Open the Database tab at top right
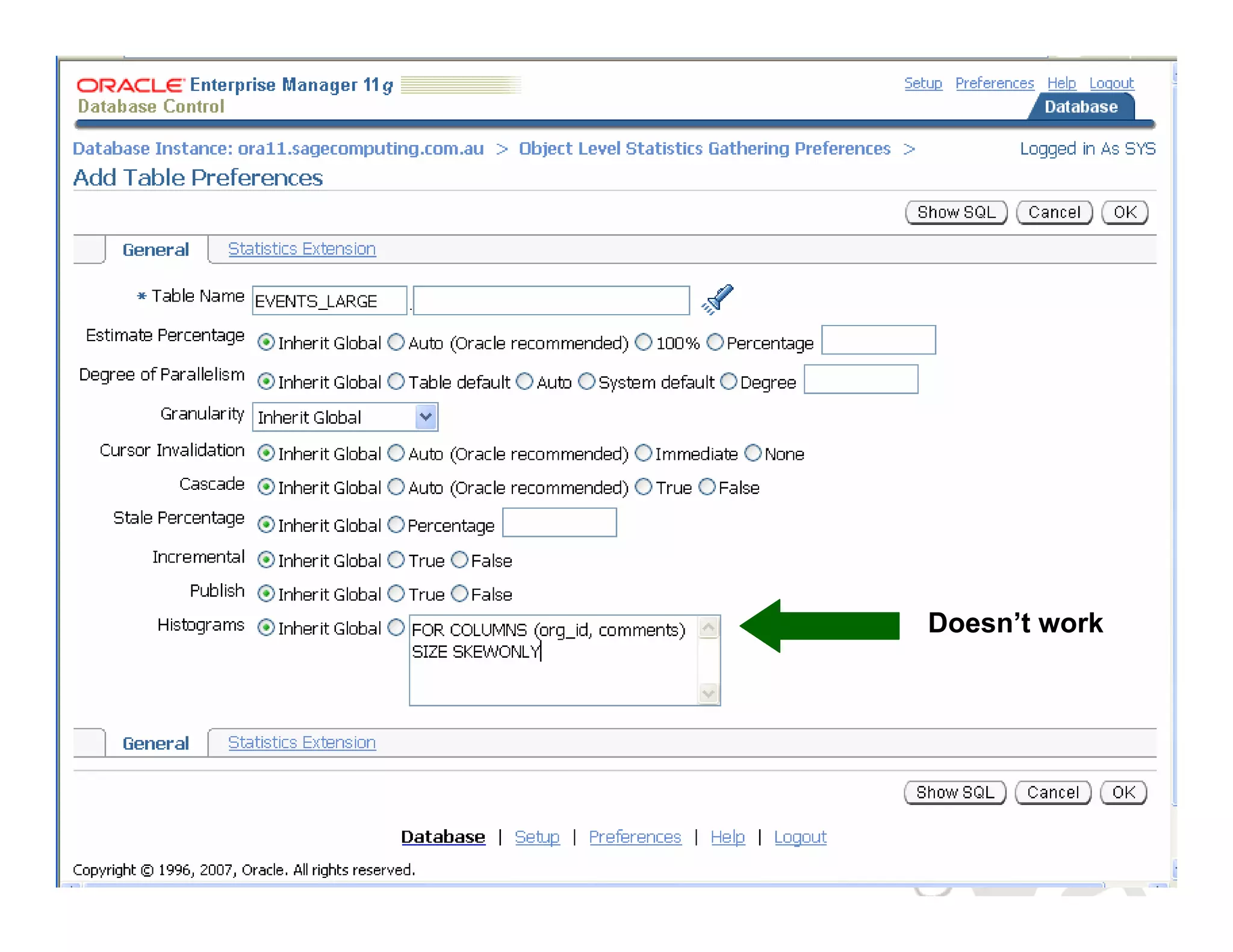The width and height of the screenshot is (1233, 952). point(1081,107)
